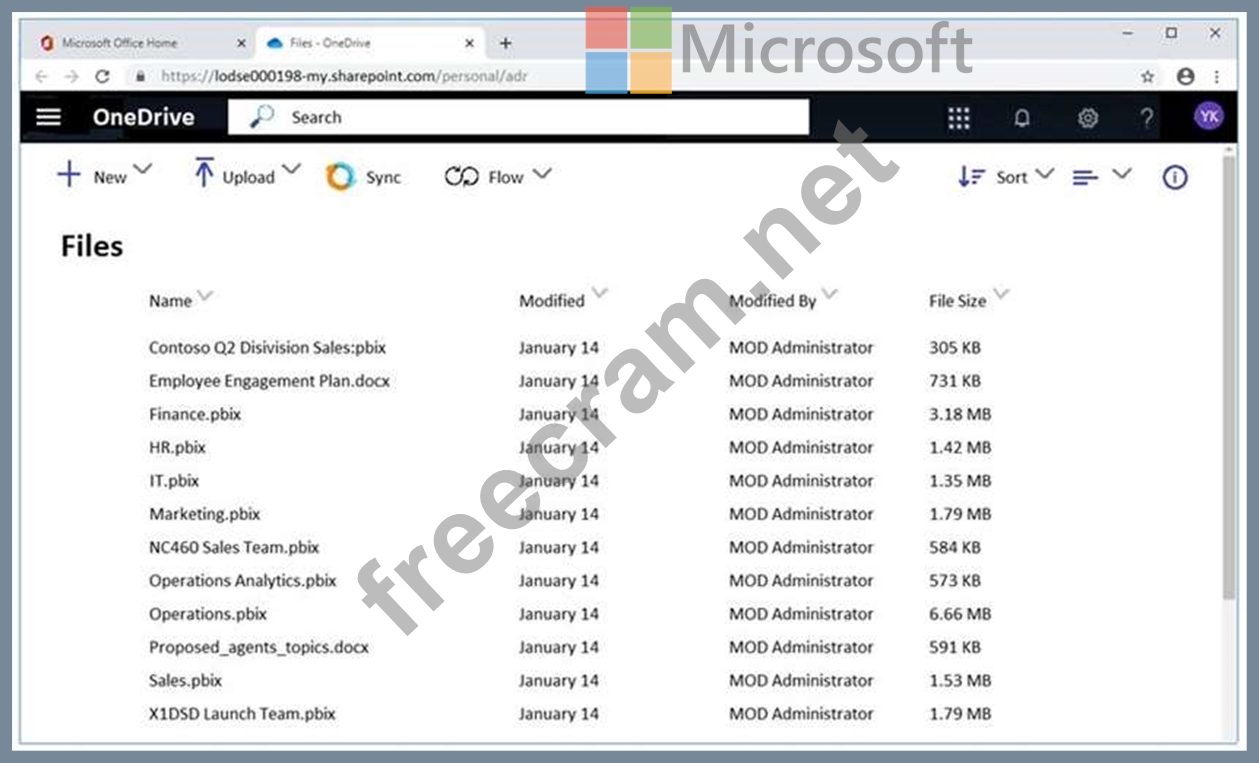Expand the New dropdown

[142, 170]
